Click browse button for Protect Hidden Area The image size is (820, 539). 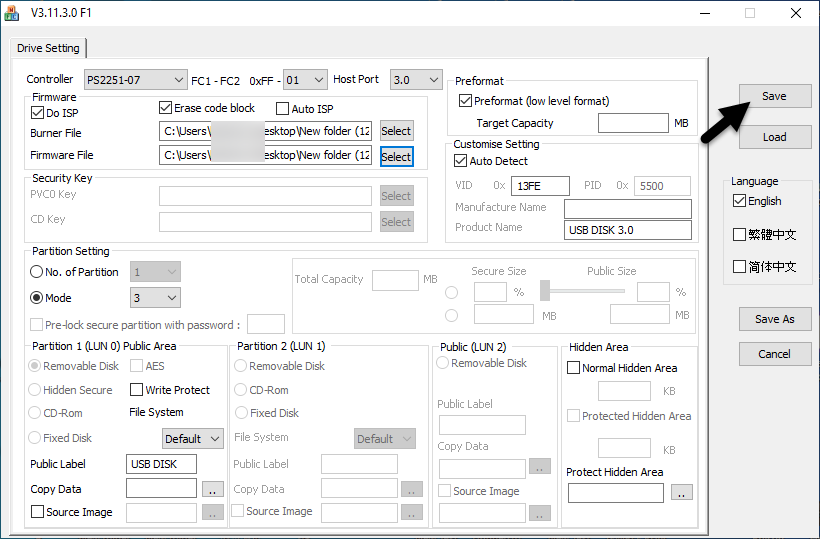[x=681, y=492]
